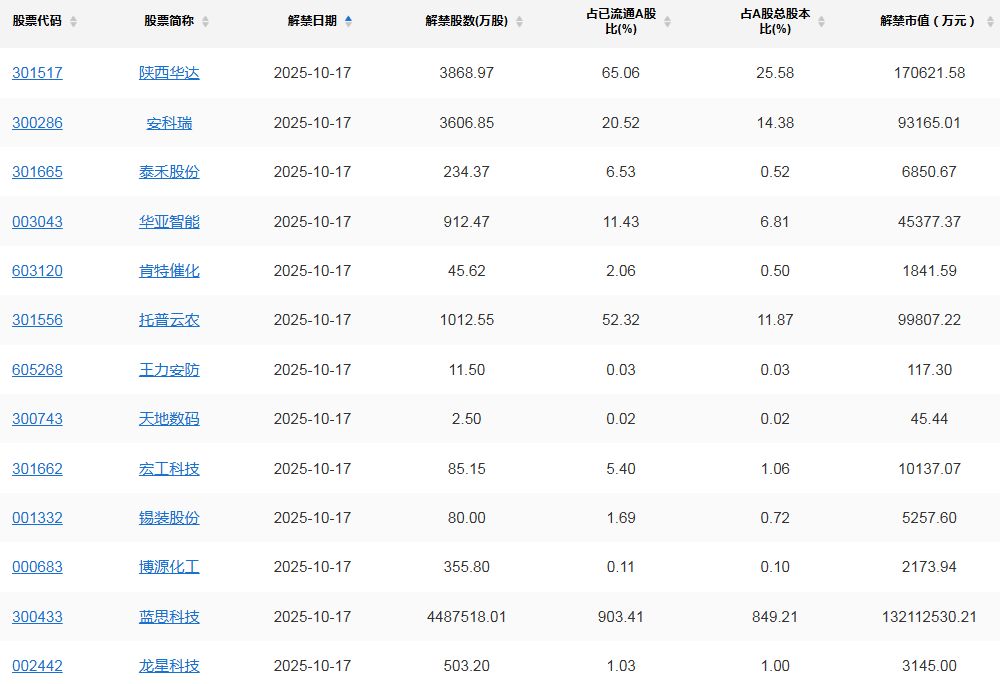1000x684 pixels.
Task: Click sort icon for 占A股总股本比(%) column
Action: tap(821, 21)
